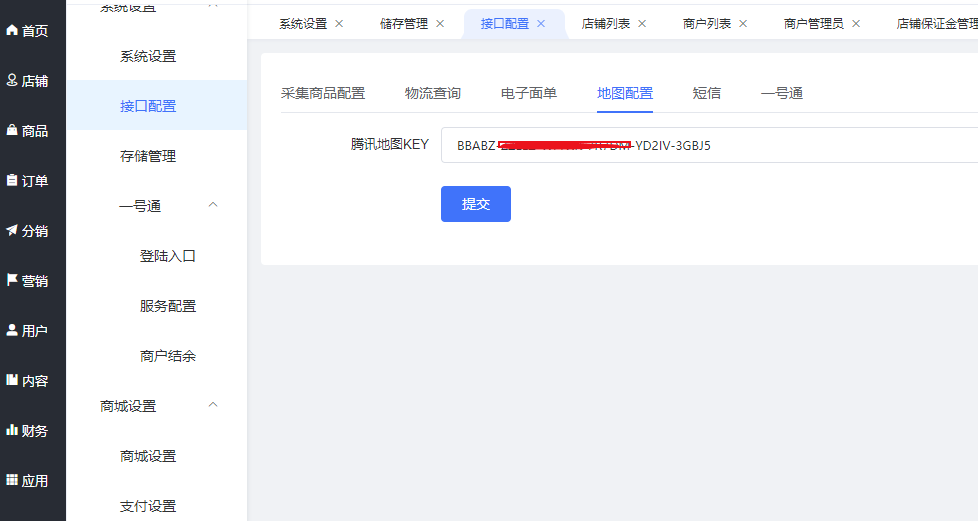Close the 店铺列表 tab
The width and height of the screenshot is (978, 521).
point(642,24)
